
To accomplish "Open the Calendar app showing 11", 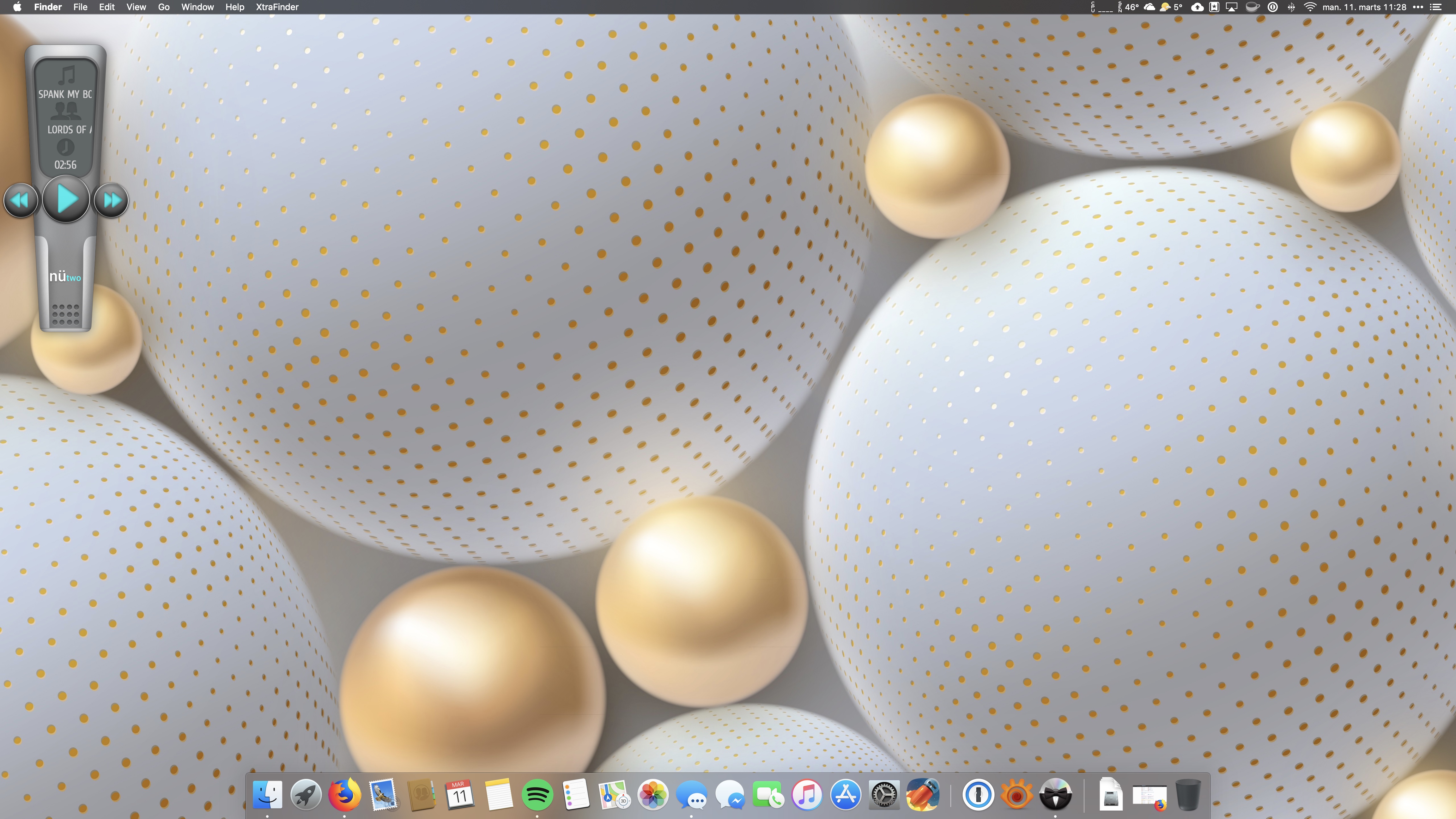I will click(x=459, y=795).
